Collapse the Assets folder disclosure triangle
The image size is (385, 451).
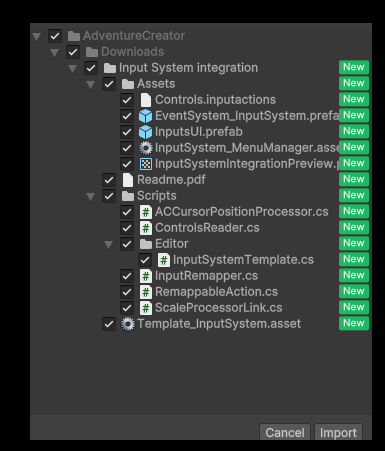click(90, 84)
